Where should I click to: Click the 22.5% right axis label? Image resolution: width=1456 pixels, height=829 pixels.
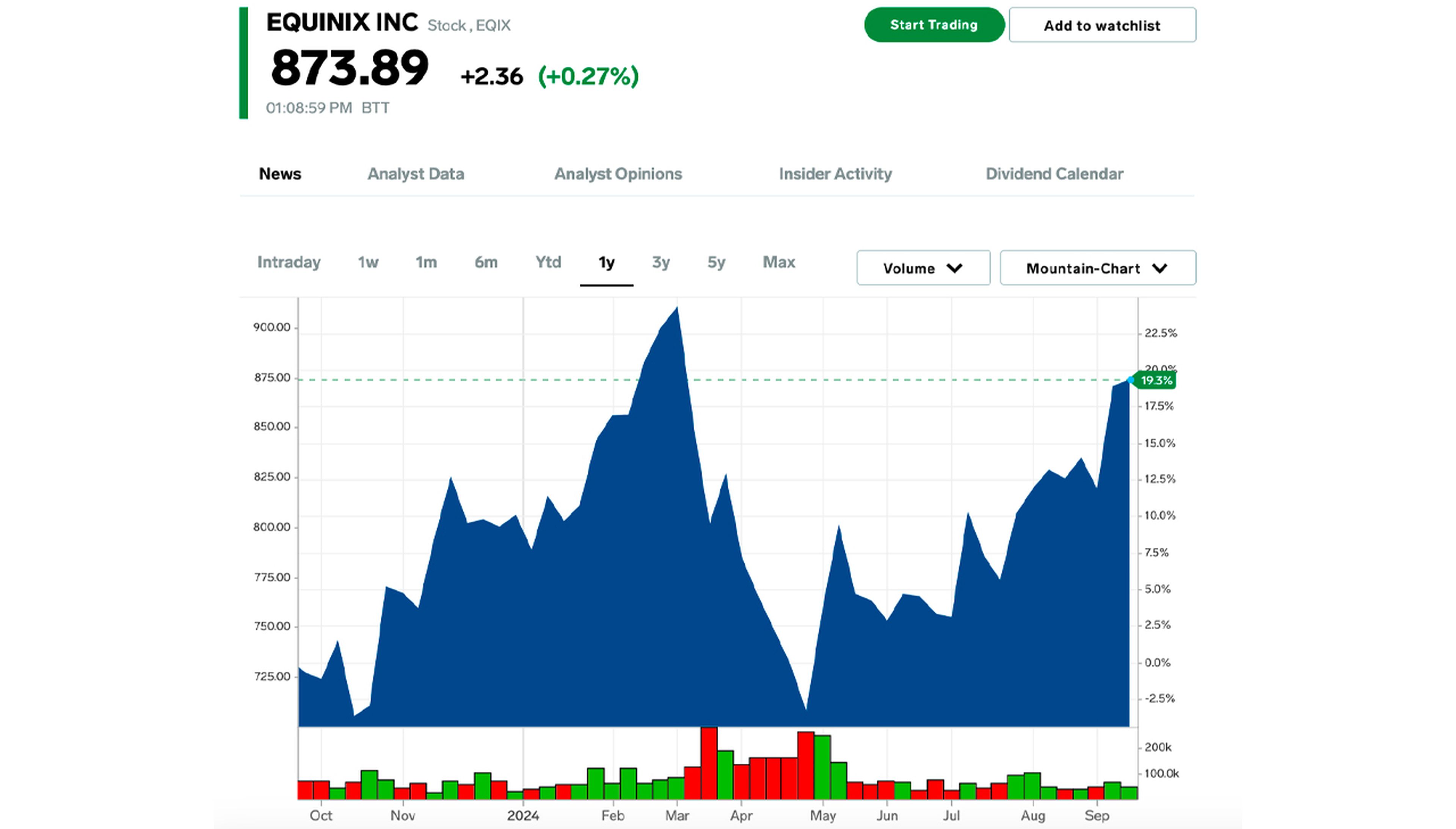1161,333
